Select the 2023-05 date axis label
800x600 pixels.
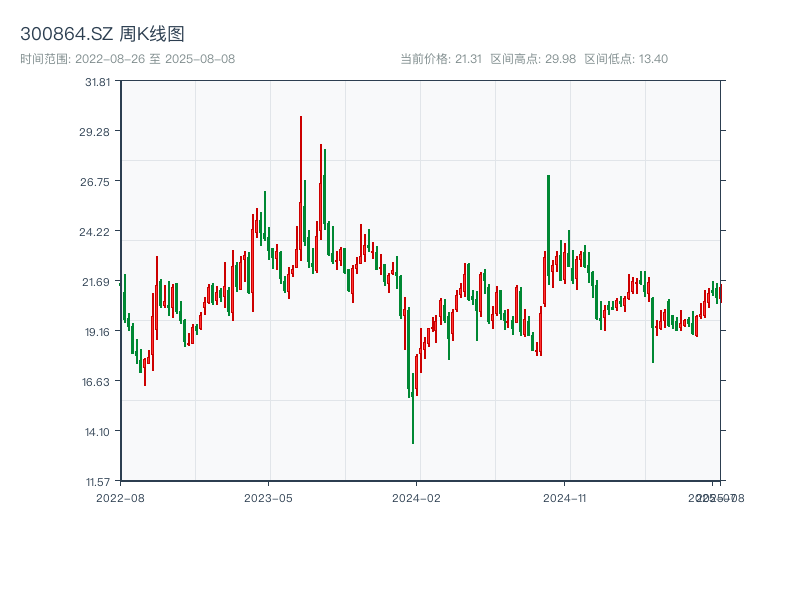pyautogui.click(x=268, y=497)
